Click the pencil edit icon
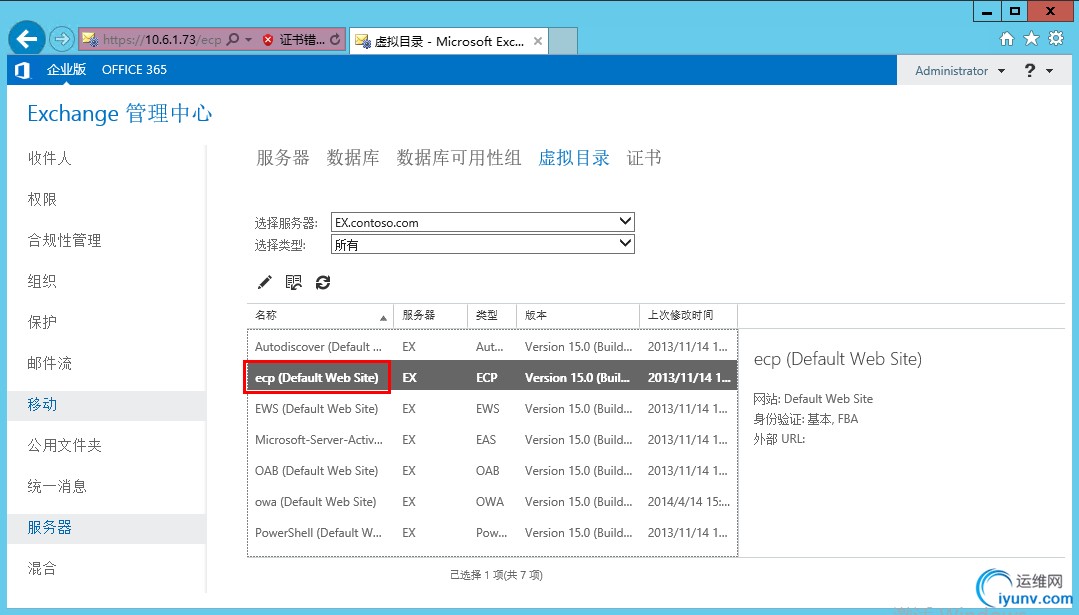Viewport: 1079px width, 615px height. click(264, 282)
